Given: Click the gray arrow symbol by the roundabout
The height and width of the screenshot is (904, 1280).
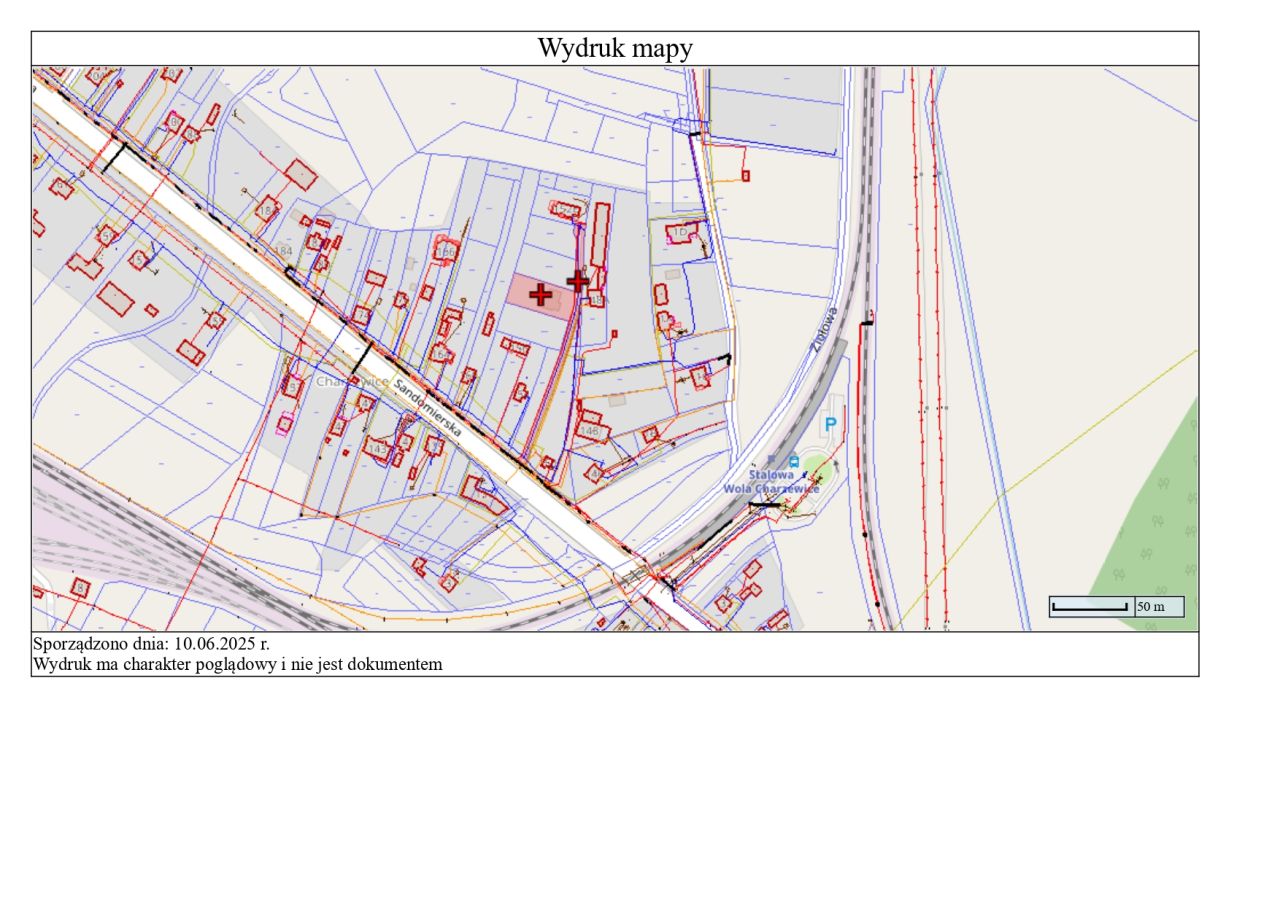Looking at the screenshot, I should pos(837,466).
